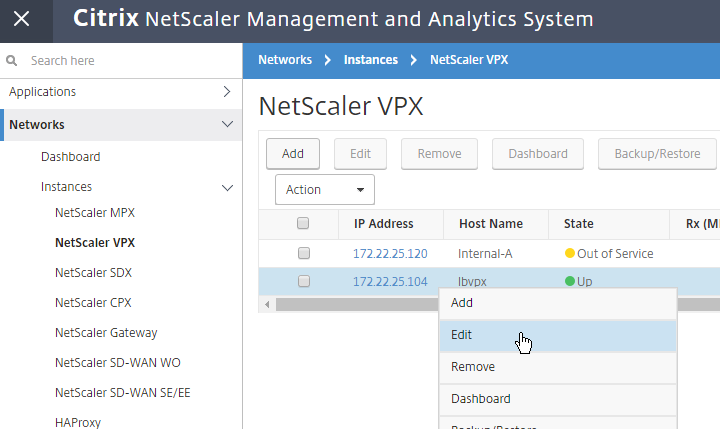This screenshot has height=429, width=720.
Task: Go to Instances breadcrumb
Action: pos(371,60)
